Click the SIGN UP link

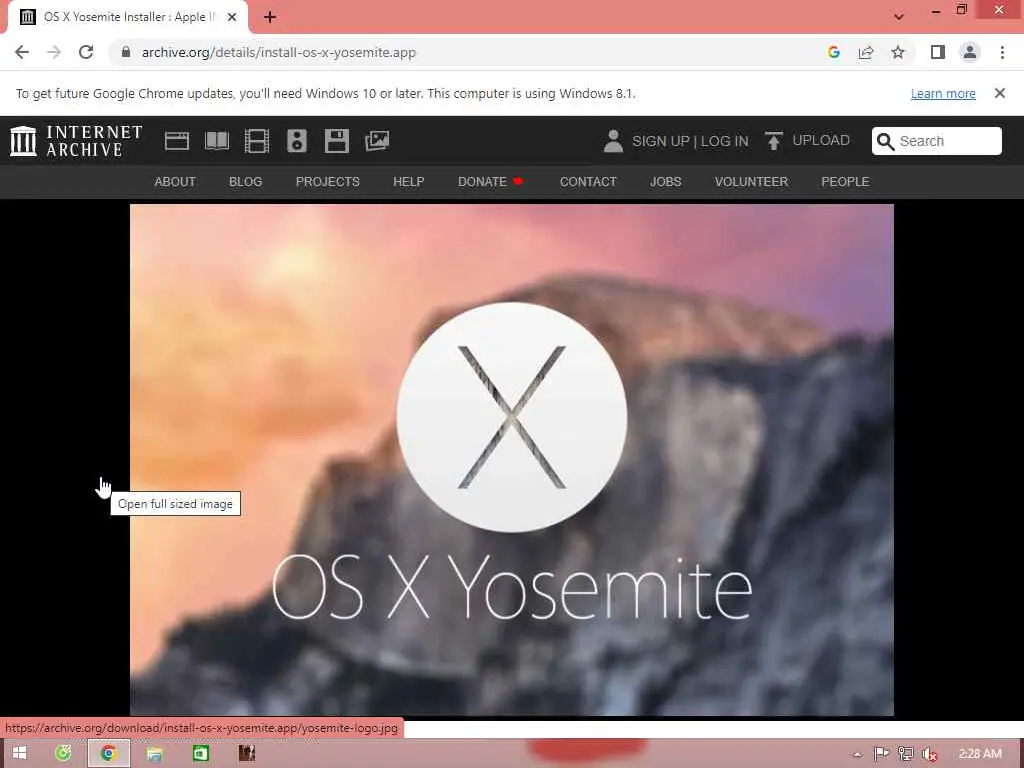pyautogui.click(x=660, y=141)
